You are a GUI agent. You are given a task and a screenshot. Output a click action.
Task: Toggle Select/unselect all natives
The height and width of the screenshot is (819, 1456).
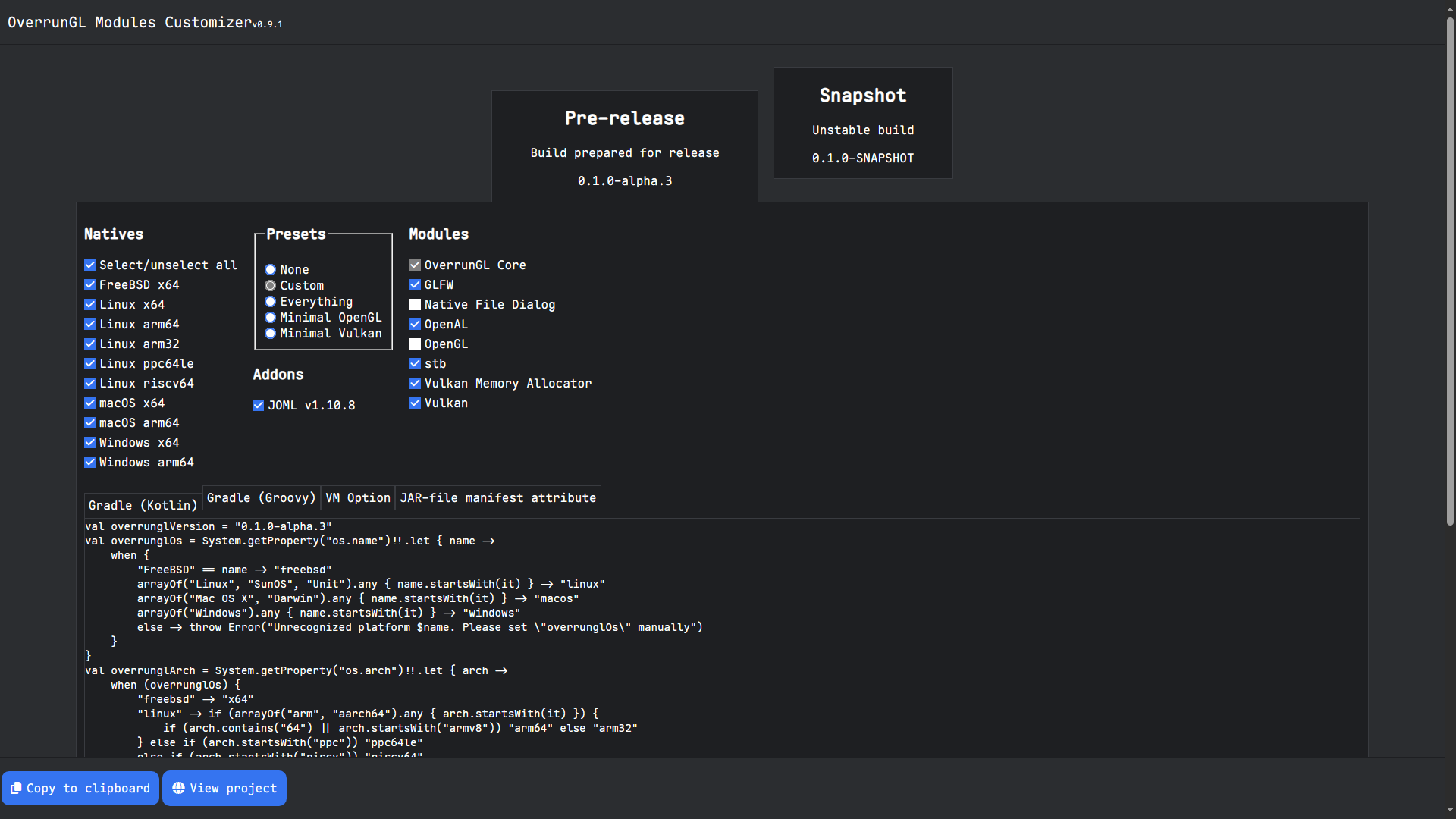[90, 265]
